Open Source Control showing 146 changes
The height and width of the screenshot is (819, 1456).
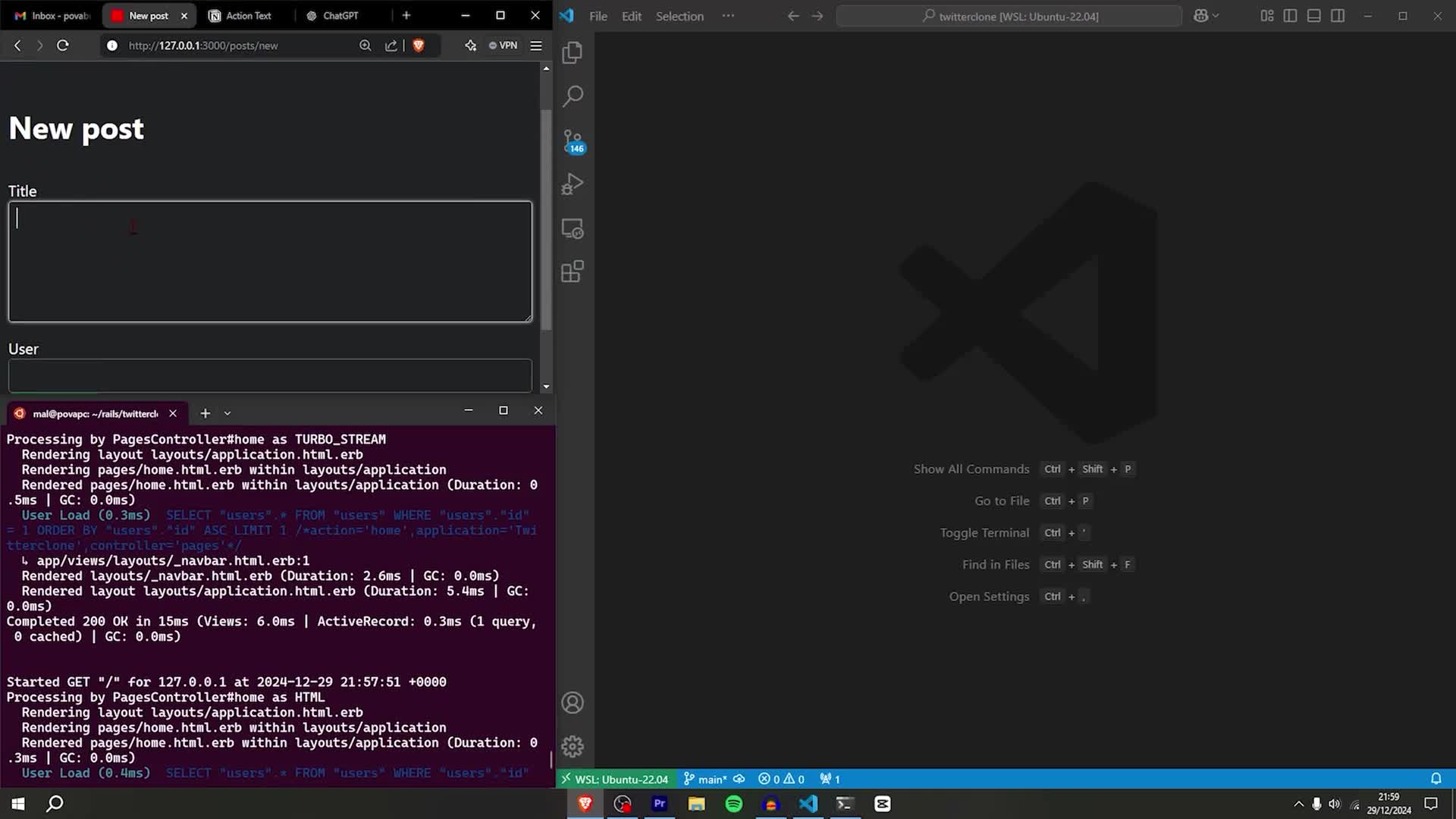(573, 139)
